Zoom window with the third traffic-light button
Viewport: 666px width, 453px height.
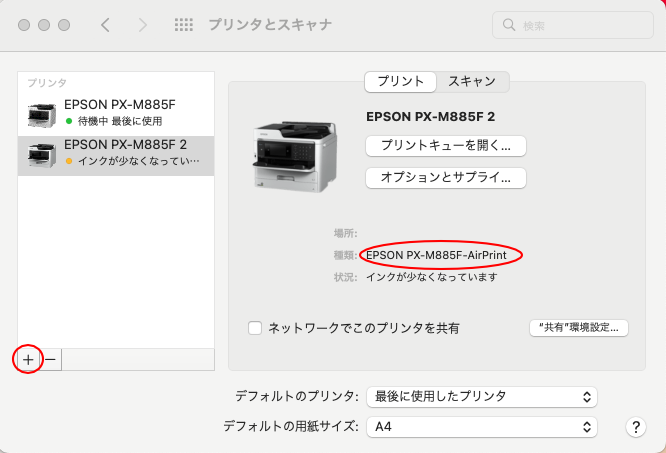(x=64, y=25)
